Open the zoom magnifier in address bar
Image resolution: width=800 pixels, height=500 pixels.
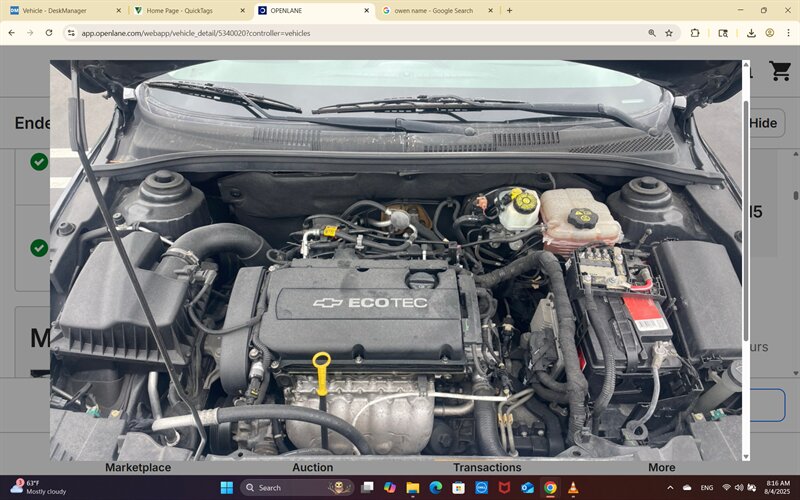coord(652,33)
